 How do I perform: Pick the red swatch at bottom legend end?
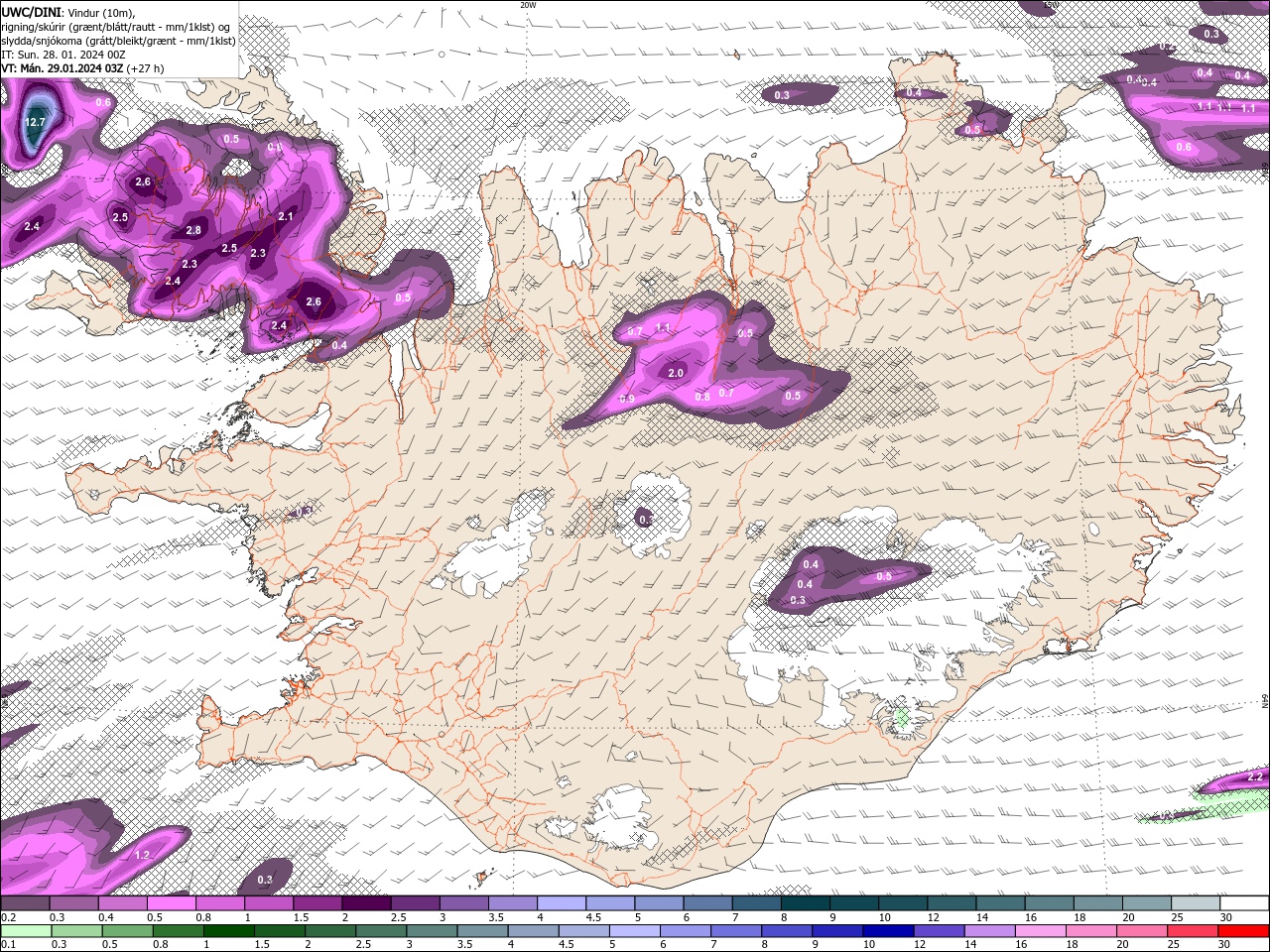(x=1243, y=931)
